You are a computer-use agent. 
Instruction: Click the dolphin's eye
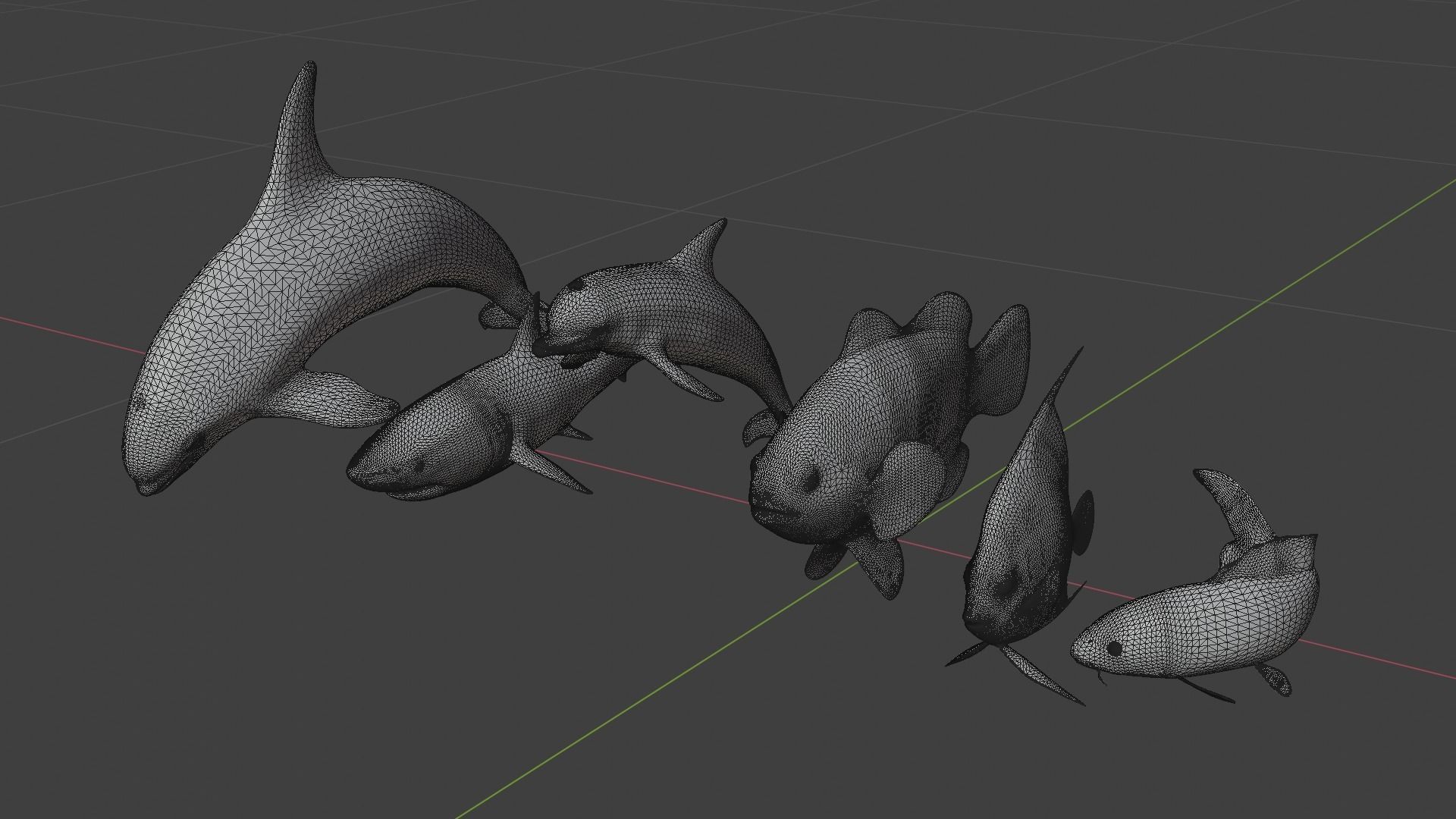tap(576, 284)
